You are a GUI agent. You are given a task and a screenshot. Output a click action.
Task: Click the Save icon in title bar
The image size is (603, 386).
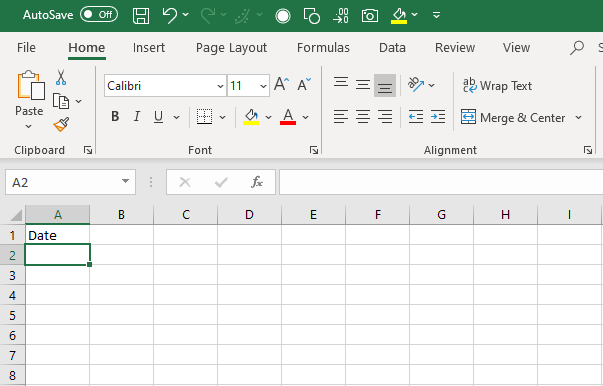coord(141,16)
